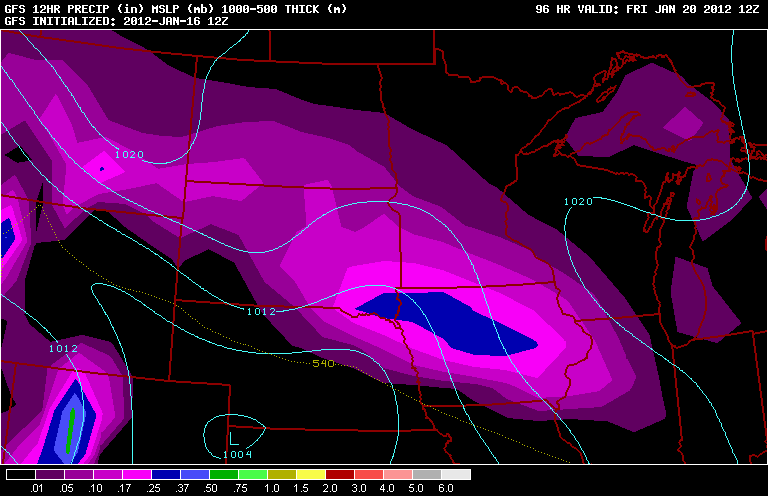
Task: Click the white legend swatch
Action: (x=456, y=474)
